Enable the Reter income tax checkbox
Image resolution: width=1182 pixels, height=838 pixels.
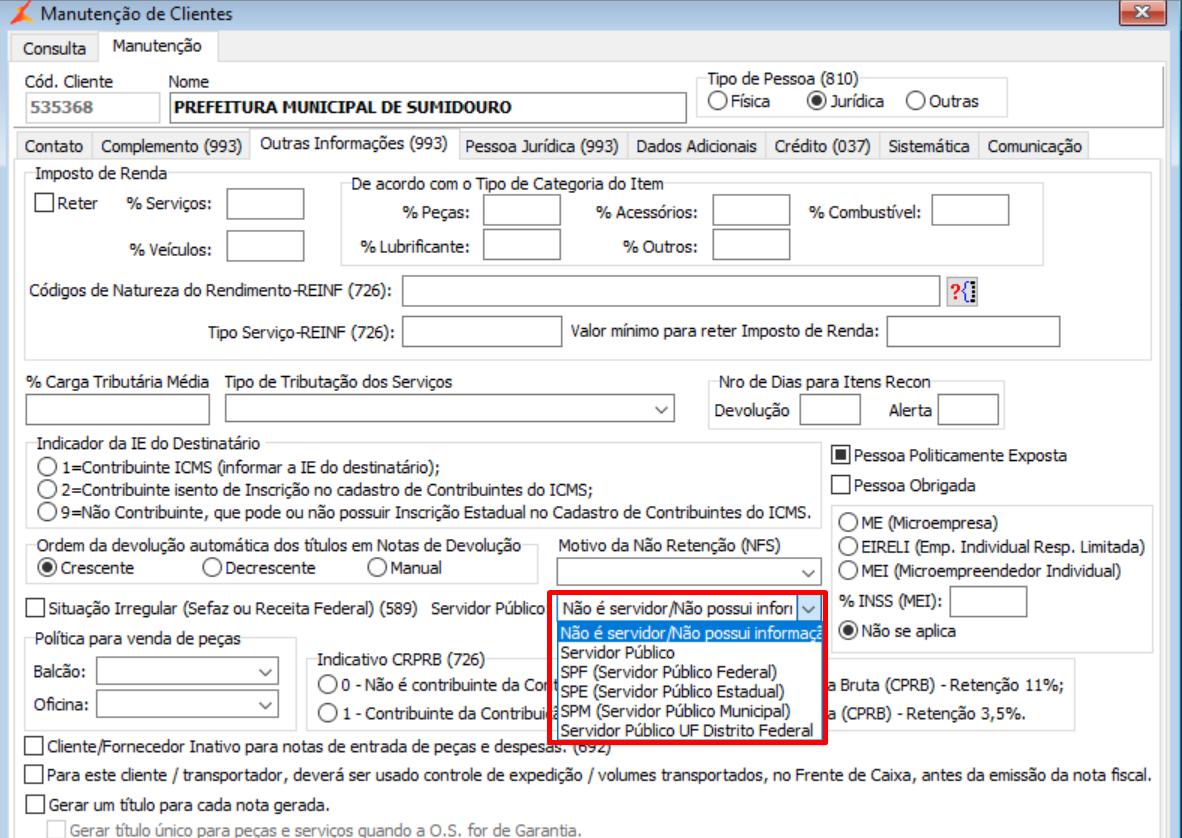click(44, 203)
